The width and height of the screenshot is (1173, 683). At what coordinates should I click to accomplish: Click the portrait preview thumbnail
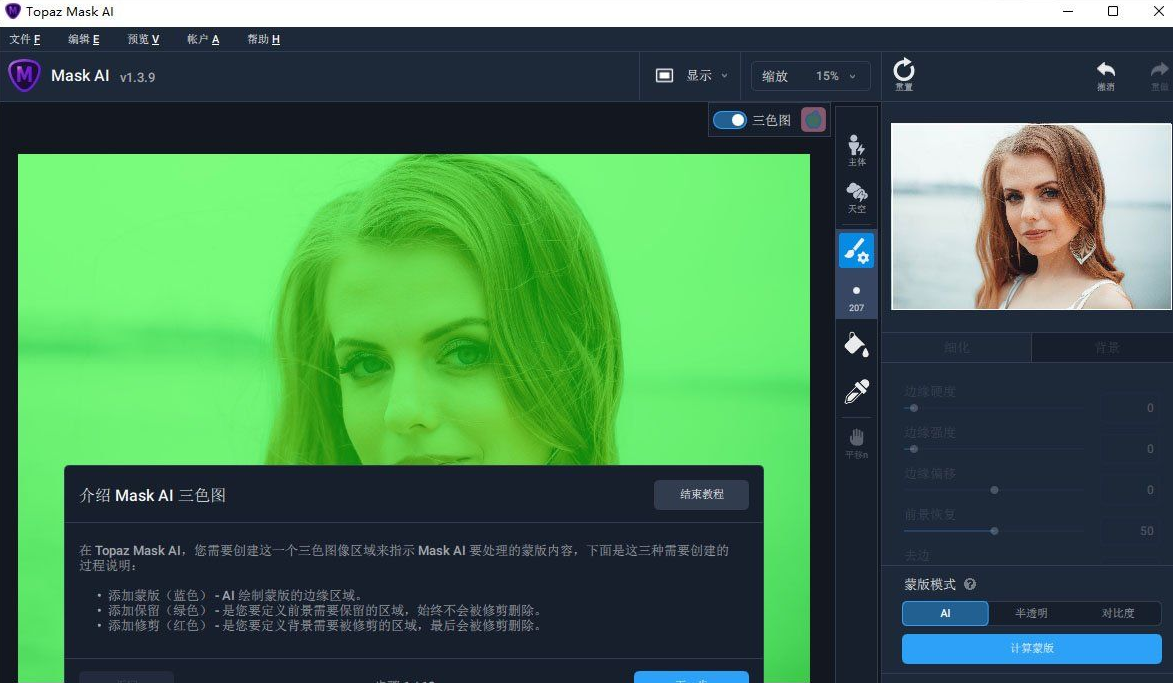pyautogui.click(x=1031, y=216)
